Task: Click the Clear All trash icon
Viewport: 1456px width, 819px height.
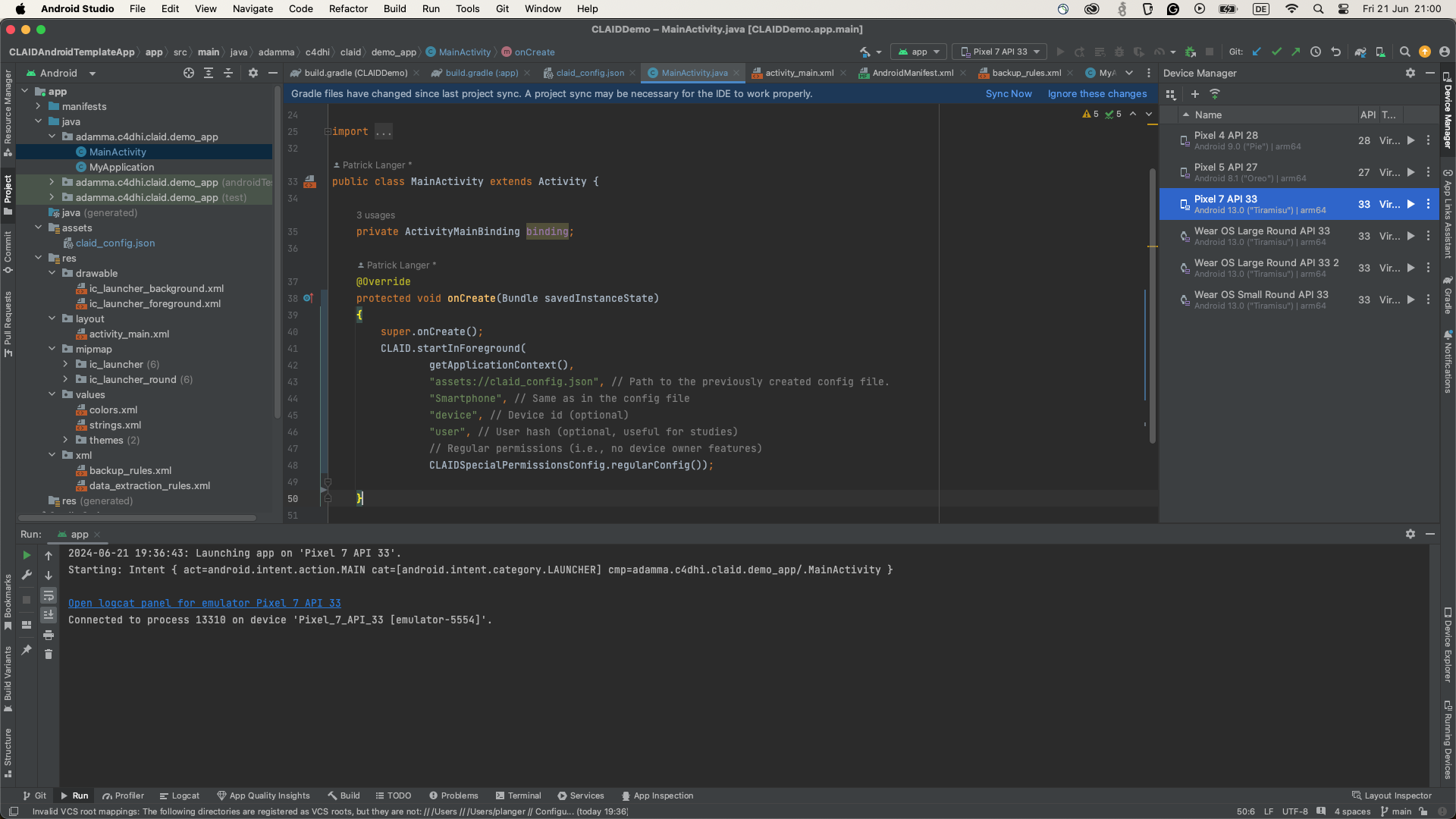Action: point(49,654)
